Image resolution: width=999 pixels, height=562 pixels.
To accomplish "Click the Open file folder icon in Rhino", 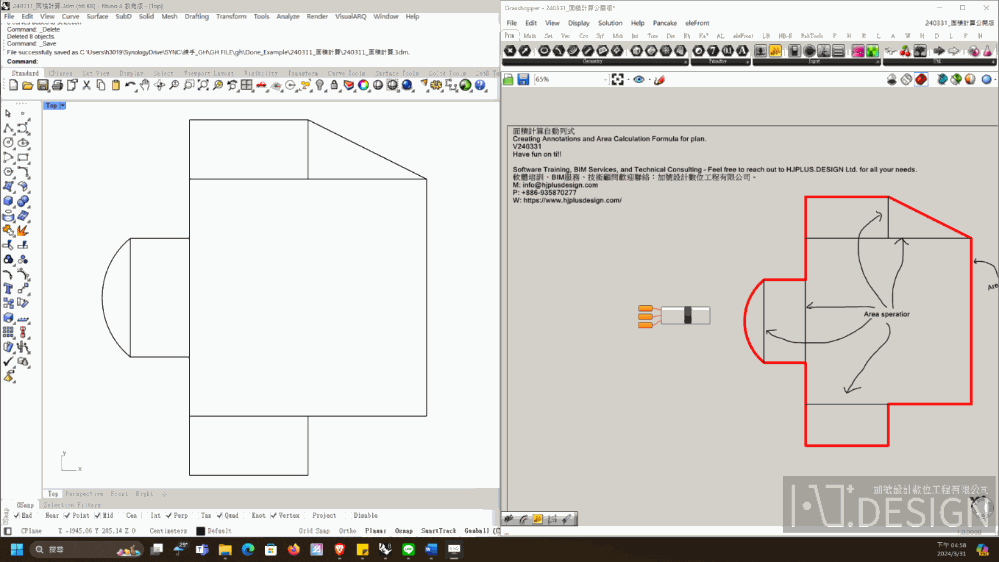I will click(x=27, y=85).
